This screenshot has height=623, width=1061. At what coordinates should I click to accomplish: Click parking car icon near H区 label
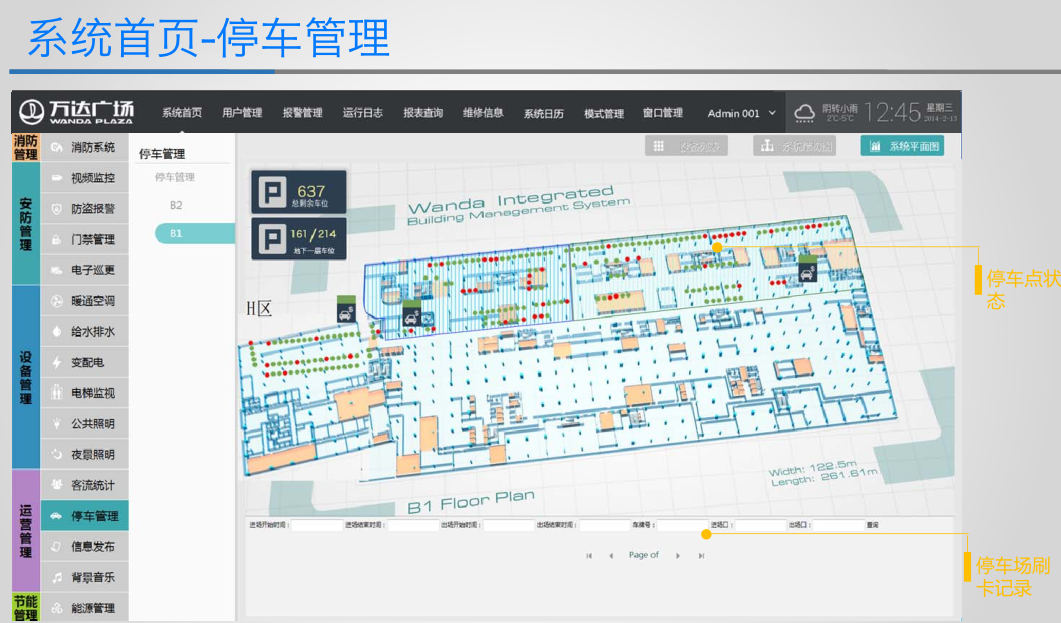click(346, 309)
